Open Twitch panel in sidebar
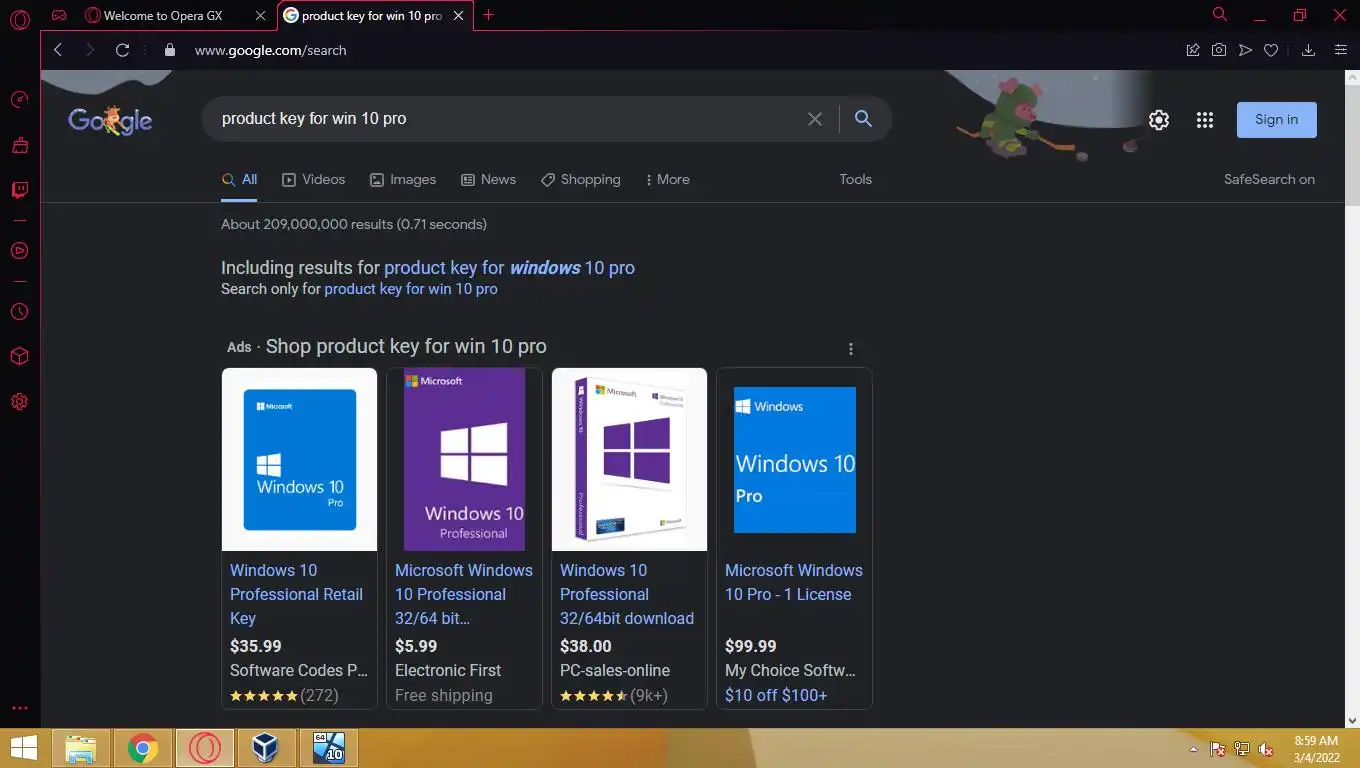Image resolution: width=1360 pixels, height=768 pixels. tap(19, 190)
